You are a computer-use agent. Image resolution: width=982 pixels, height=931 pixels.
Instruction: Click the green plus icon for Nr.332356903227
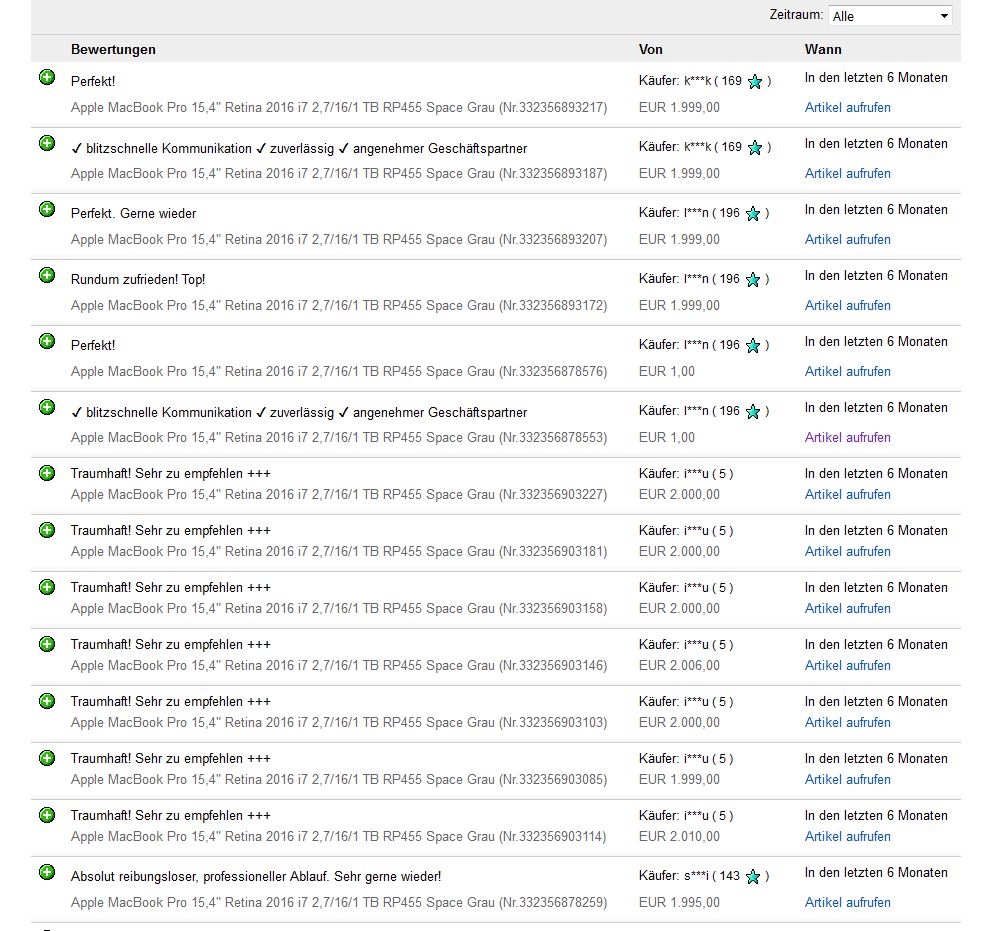pyautogui.click(x=47, y=473)
